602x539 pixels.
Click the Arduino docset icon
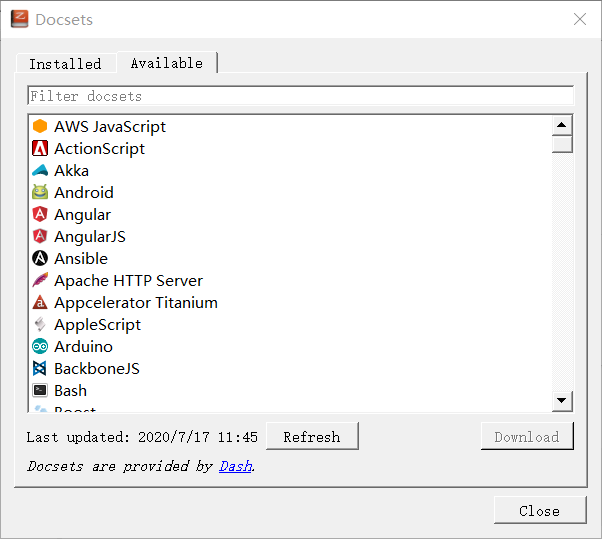(40, 347)
